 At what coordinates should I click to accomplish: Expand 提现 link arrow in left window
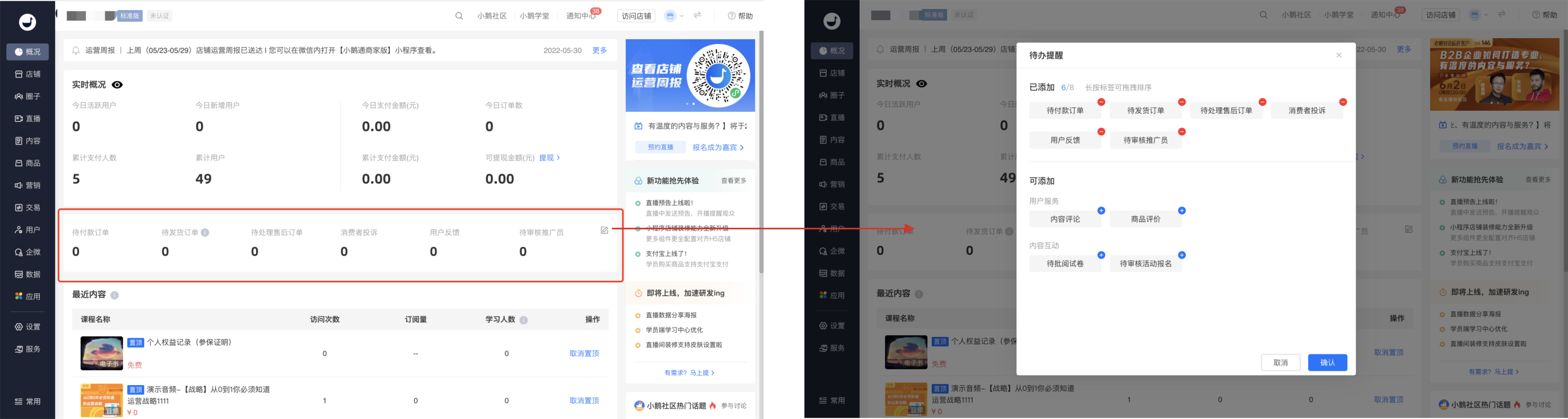558,158
